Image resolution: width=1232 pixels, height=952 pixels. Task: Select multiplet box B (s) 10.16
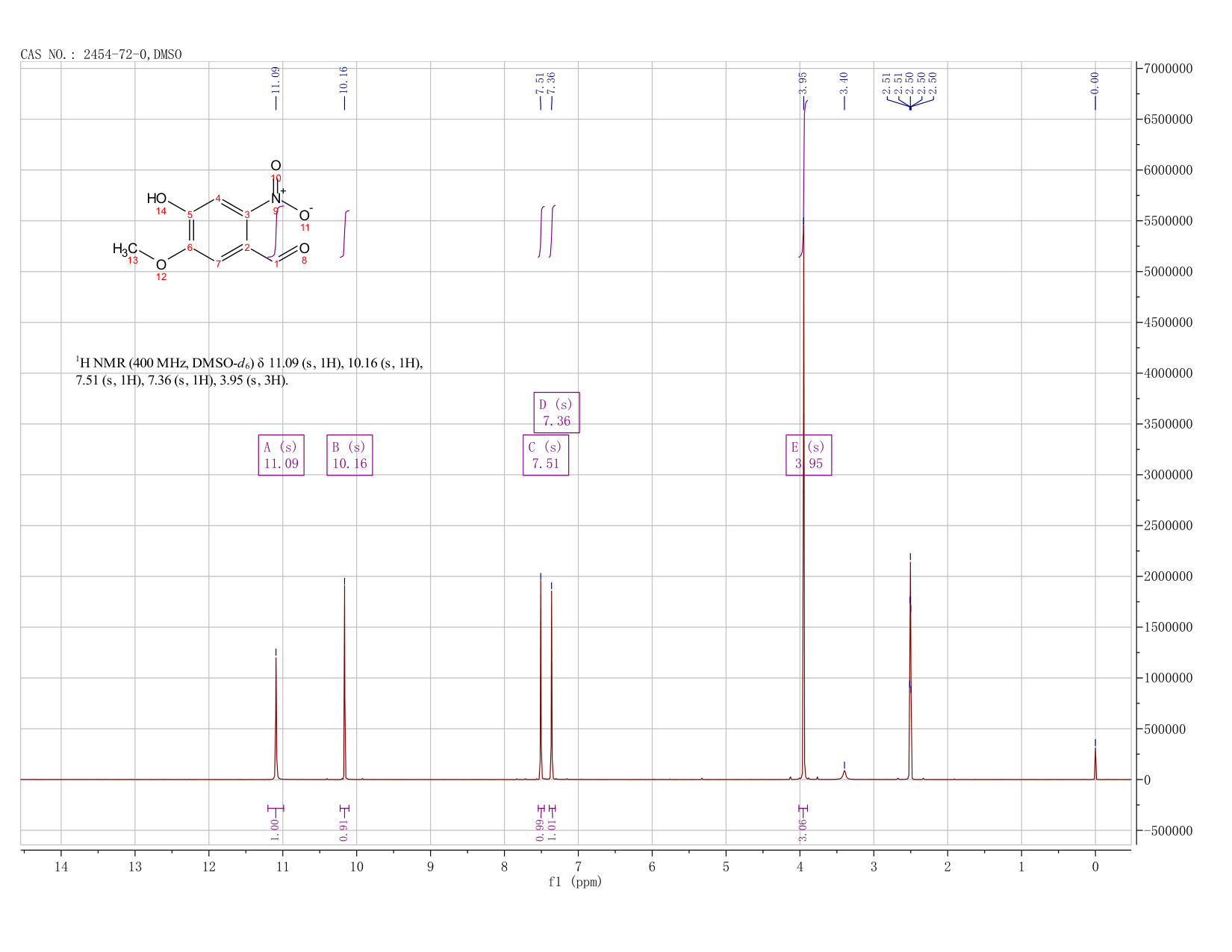pos(349,455)
